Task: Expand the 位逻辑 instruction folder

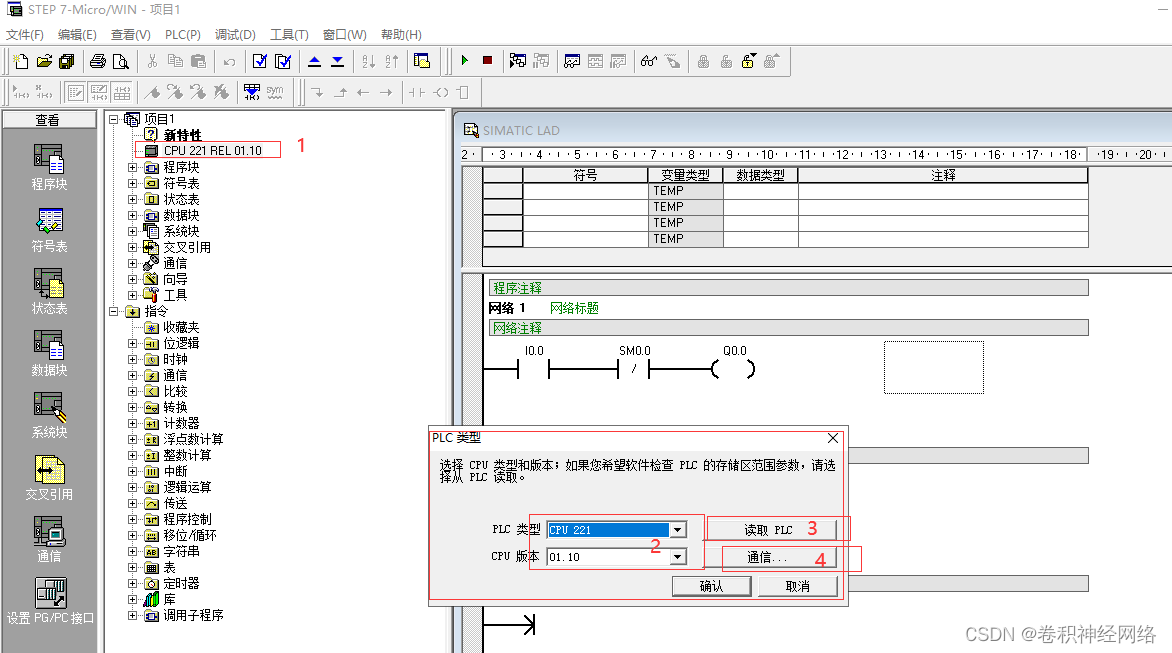Action: (x=132, y=344)
